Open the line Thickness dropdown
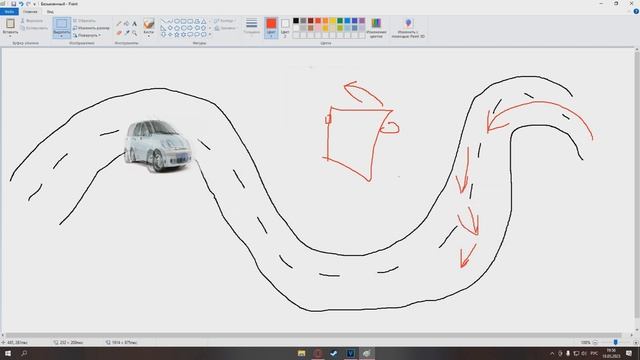The width and height of the screenshot is (640, 360). pos(251,27)
